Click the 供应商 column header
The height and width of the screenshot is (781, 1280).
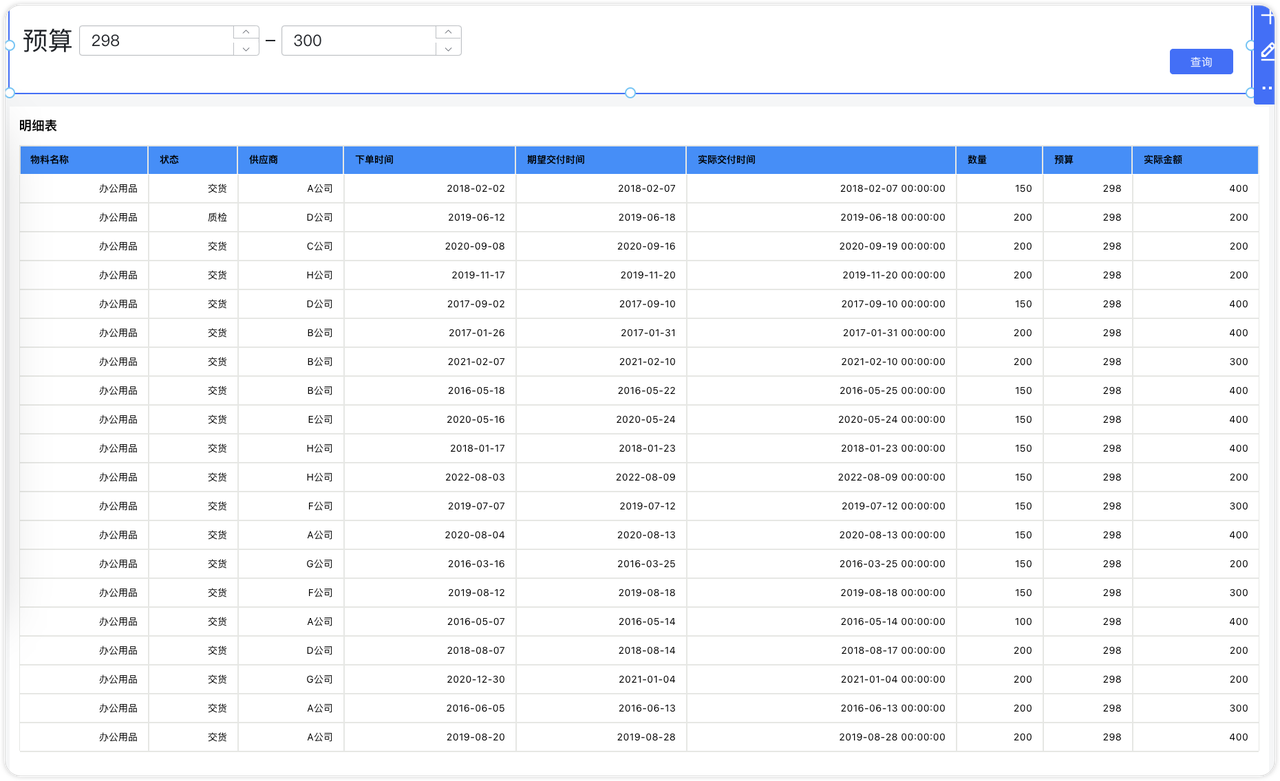(x=291, y=160)
